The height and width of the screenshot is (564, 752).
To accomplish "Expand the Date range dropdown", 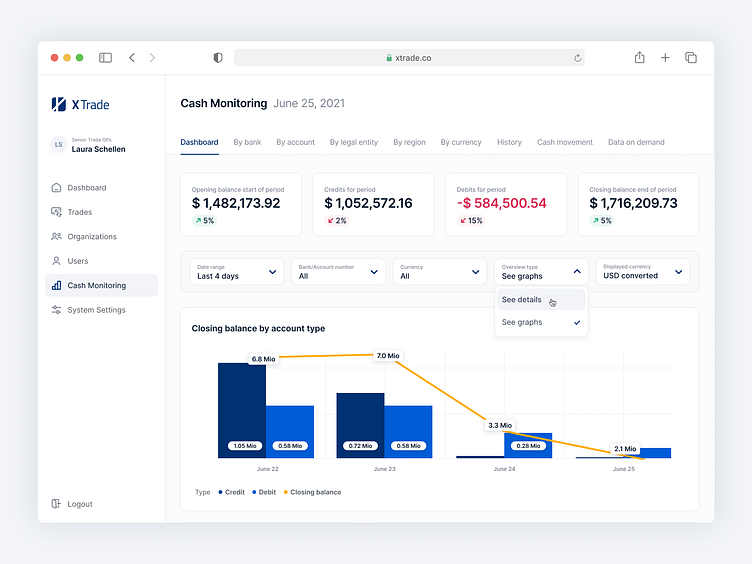I will click(237, 271).
